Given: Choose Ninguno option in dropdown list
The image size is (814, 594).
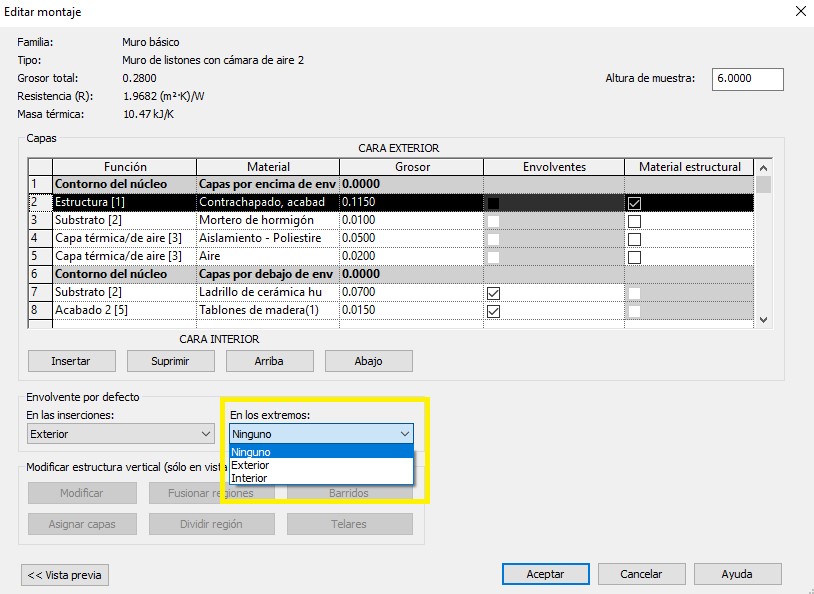Looking at the screenshot, I should tap(251, 452).
